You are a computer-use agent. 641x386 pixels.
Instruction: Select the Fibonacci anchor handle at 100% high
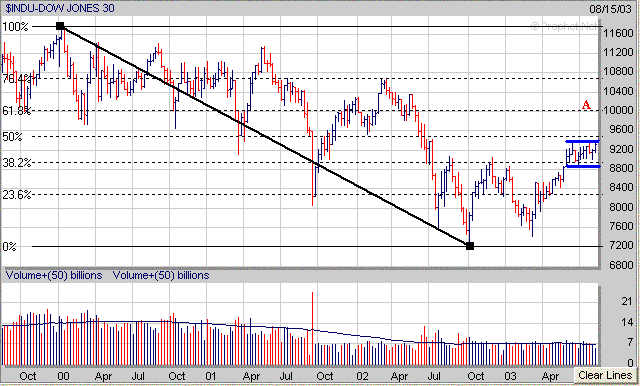60,27
